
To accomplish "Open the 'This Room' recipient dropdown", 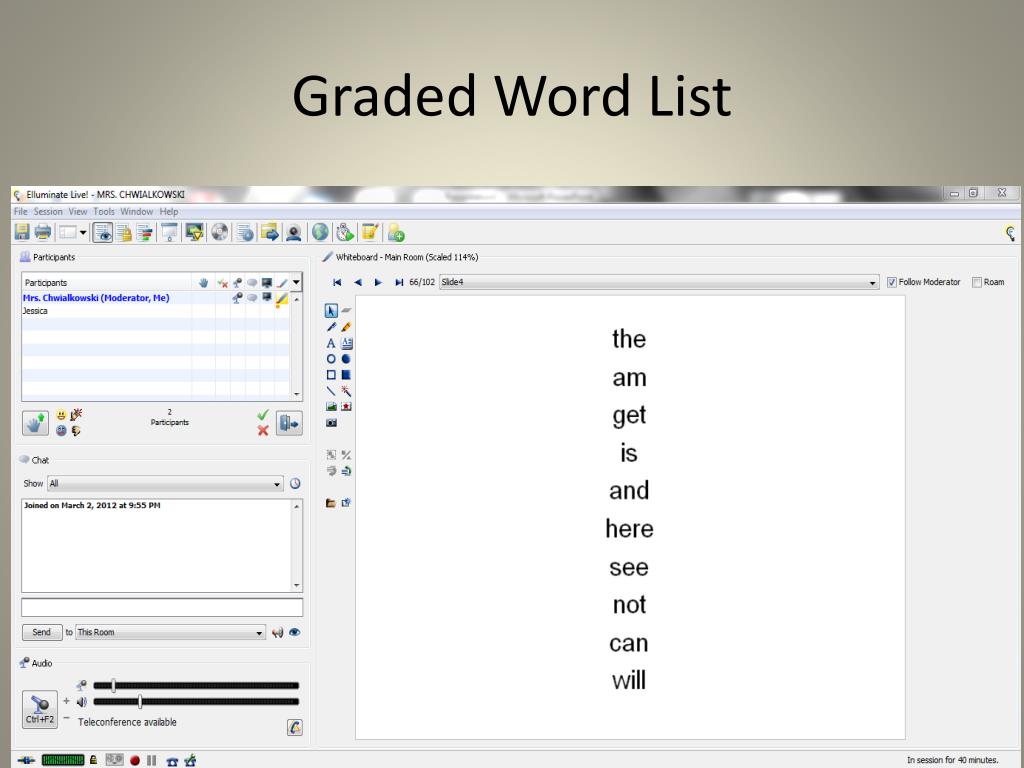I will pos(170,632).
